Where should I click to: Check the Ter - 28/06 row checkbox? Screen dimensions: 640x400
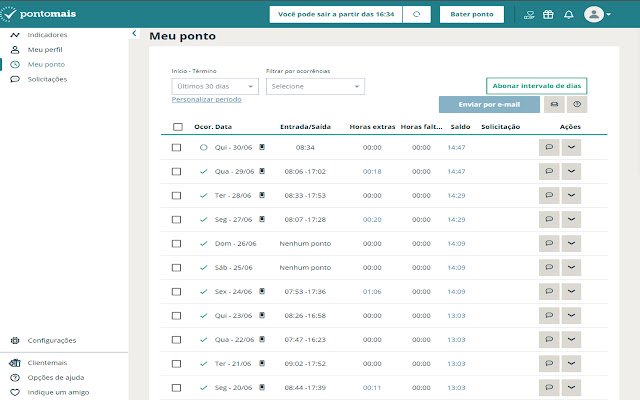pyautogui.click(x=176, y=196)
